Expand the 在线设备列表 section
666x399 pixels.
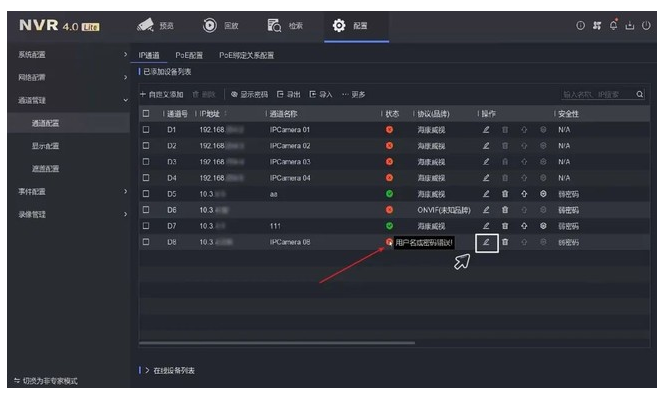point(170,371)
